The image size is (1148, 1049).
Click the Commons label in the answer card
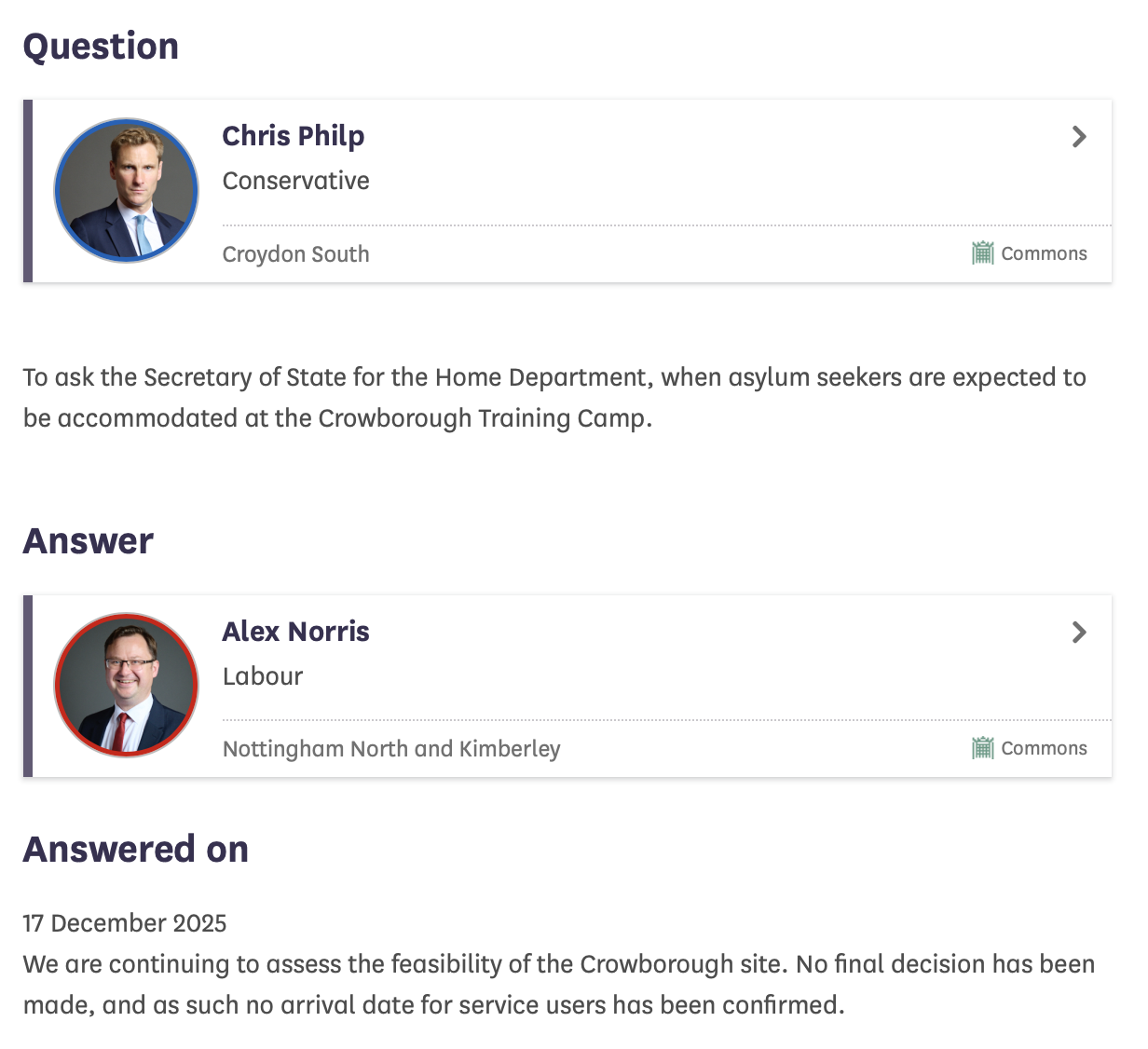[1044, 748]
